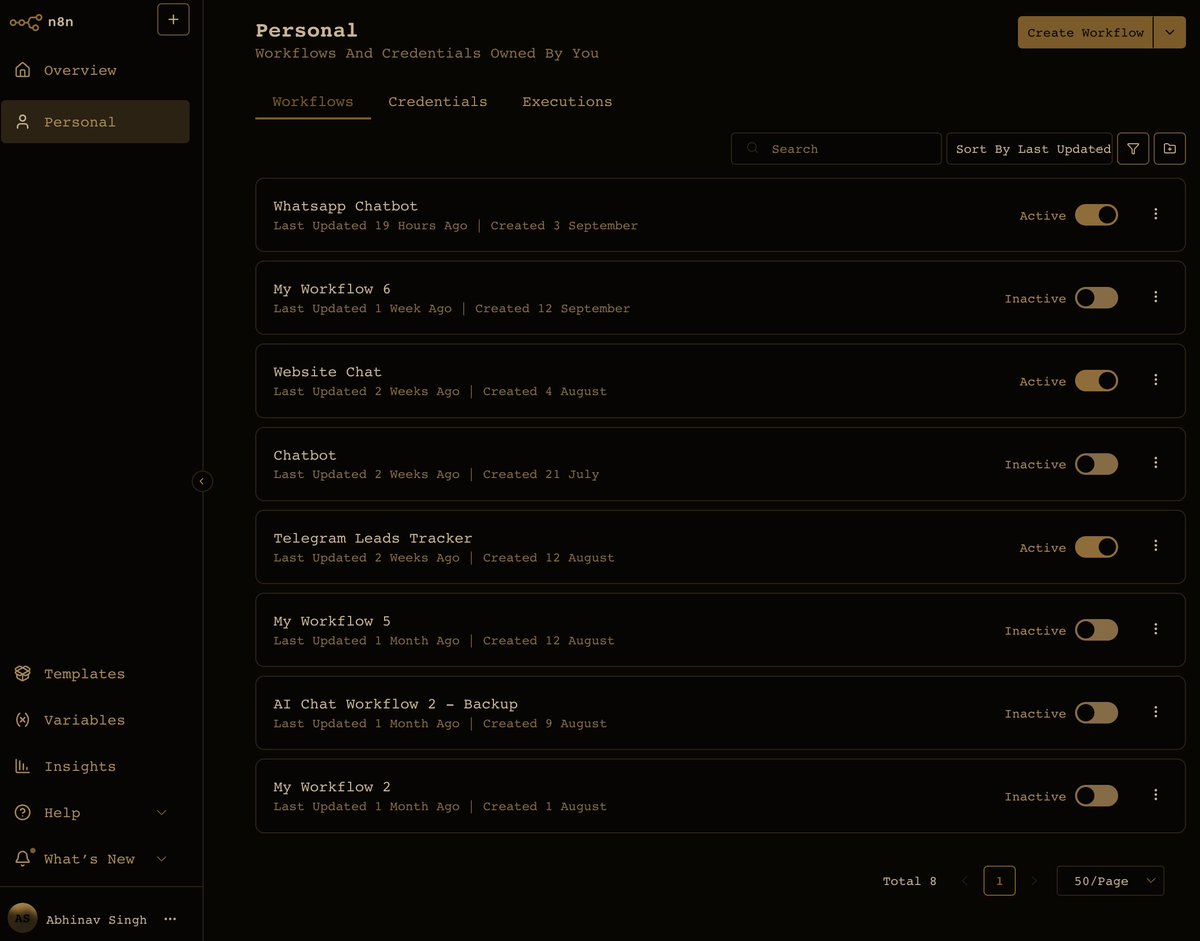
Task: Open the My Workflow 6 title
Action: [332, 289]
